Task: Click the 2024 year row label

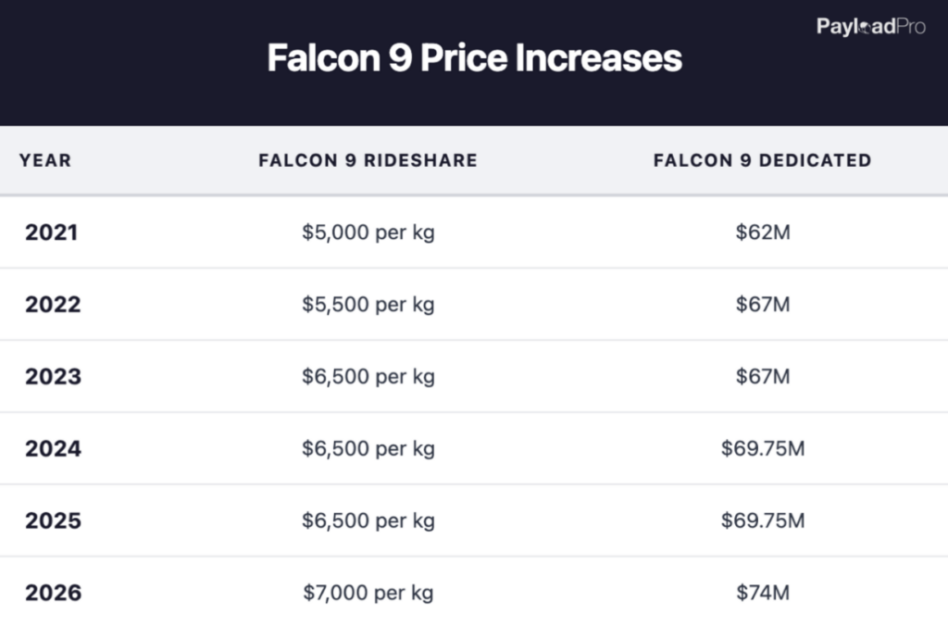Action: coord(52,449)
